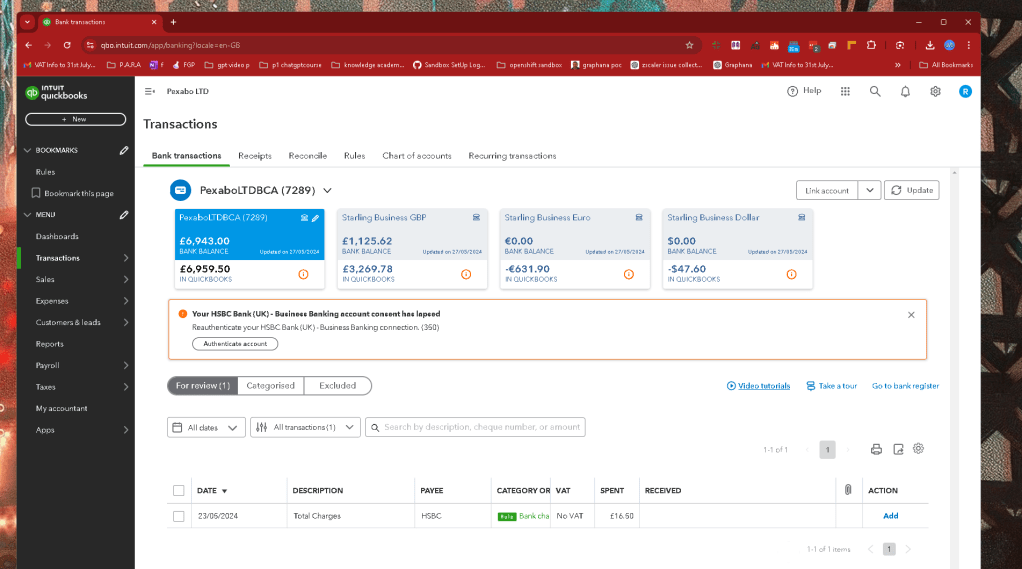Click the search magnifier icon in header

click(875, 91)
